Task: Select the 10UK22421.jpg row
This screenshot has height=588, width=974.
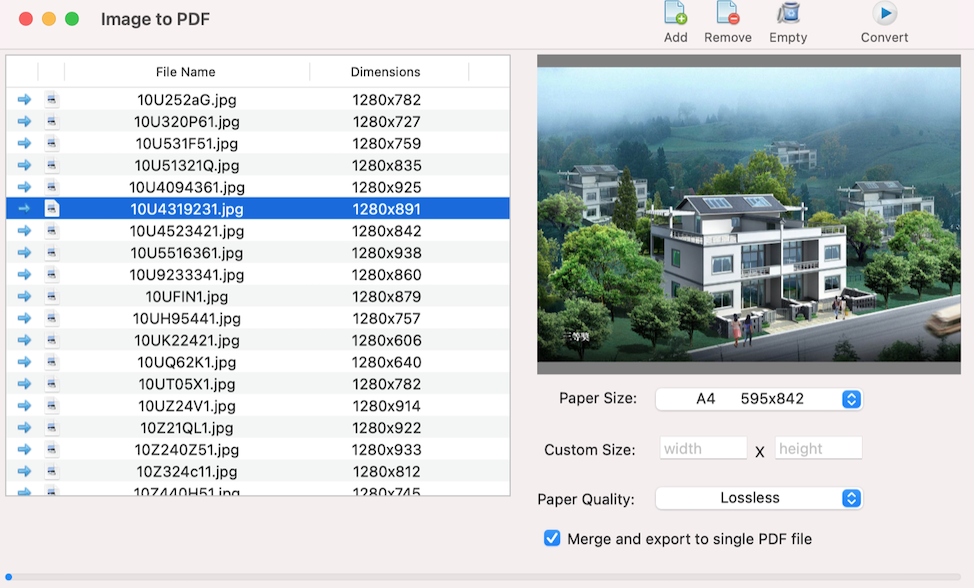Action: pyautogui.click(x=187, y=341)
